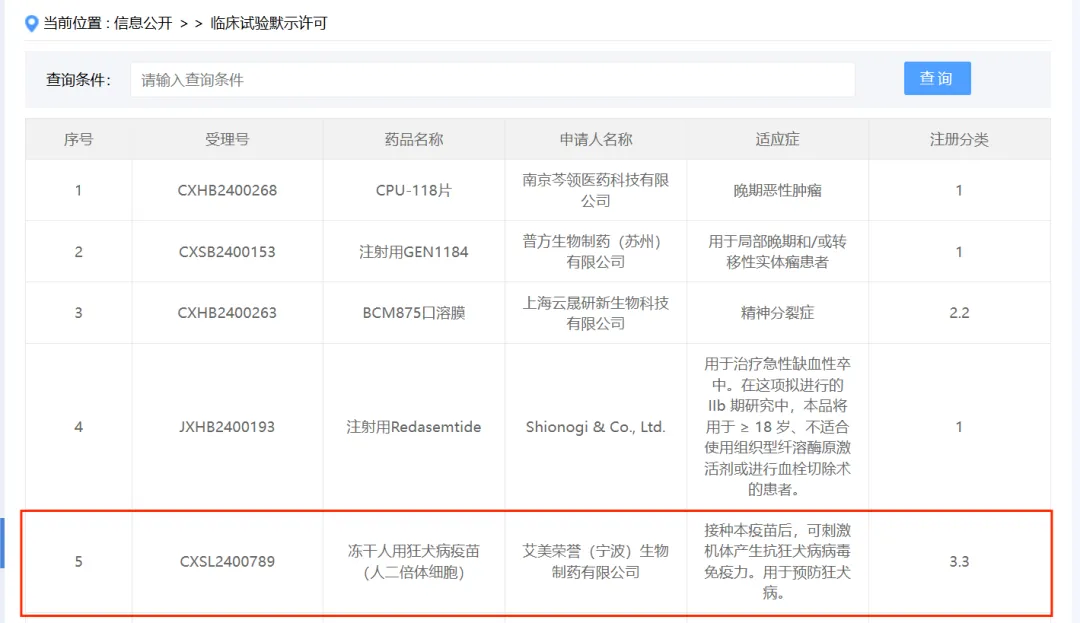Click the 受理号 column header
Screen dimensions: 1080x623
click(x=227, y=139)
